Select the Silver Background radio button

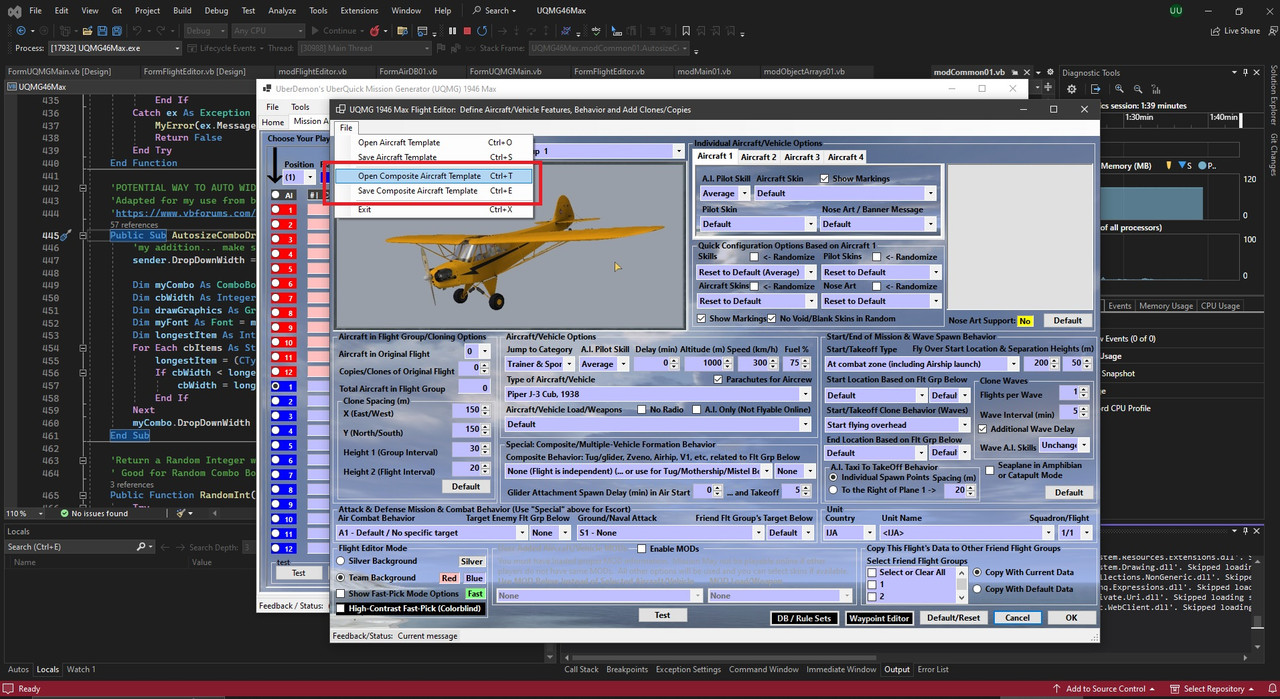click(x=341, y=562)
